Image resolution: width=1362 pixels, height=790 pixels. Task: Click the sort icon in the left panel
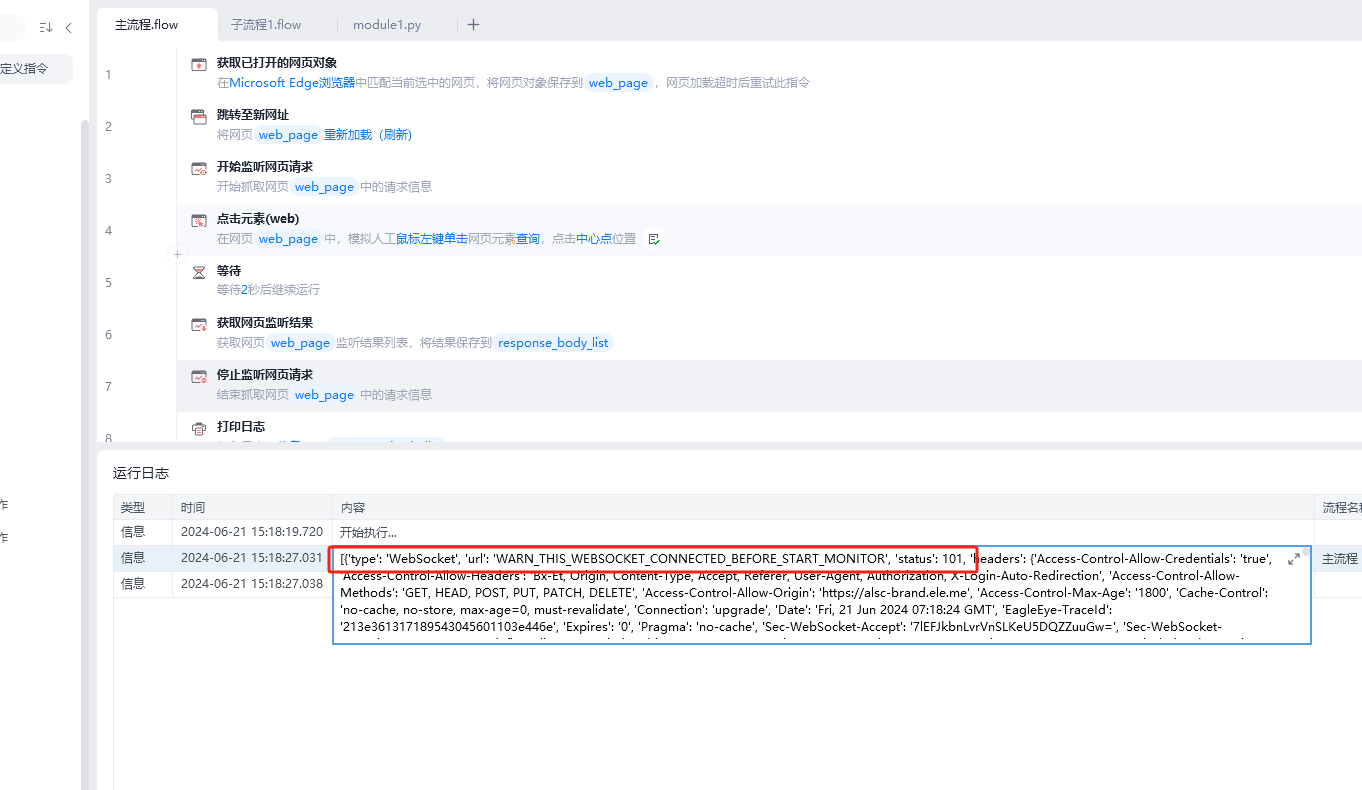click(x=46, y=28)
